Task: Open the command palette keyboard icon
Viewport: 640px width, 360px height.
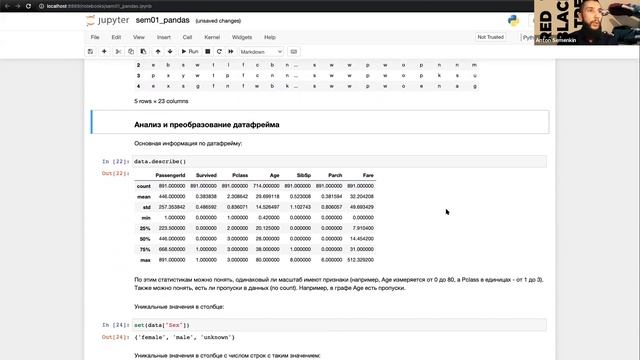Action: [x=293, y=51]
